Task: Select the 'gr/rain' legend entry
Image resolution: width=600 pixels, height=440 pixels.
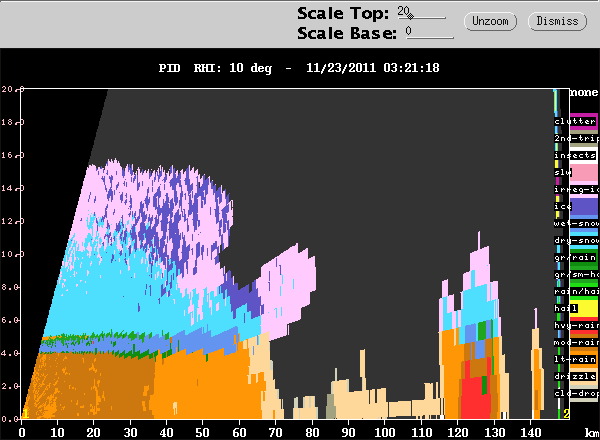Action: 575,257
